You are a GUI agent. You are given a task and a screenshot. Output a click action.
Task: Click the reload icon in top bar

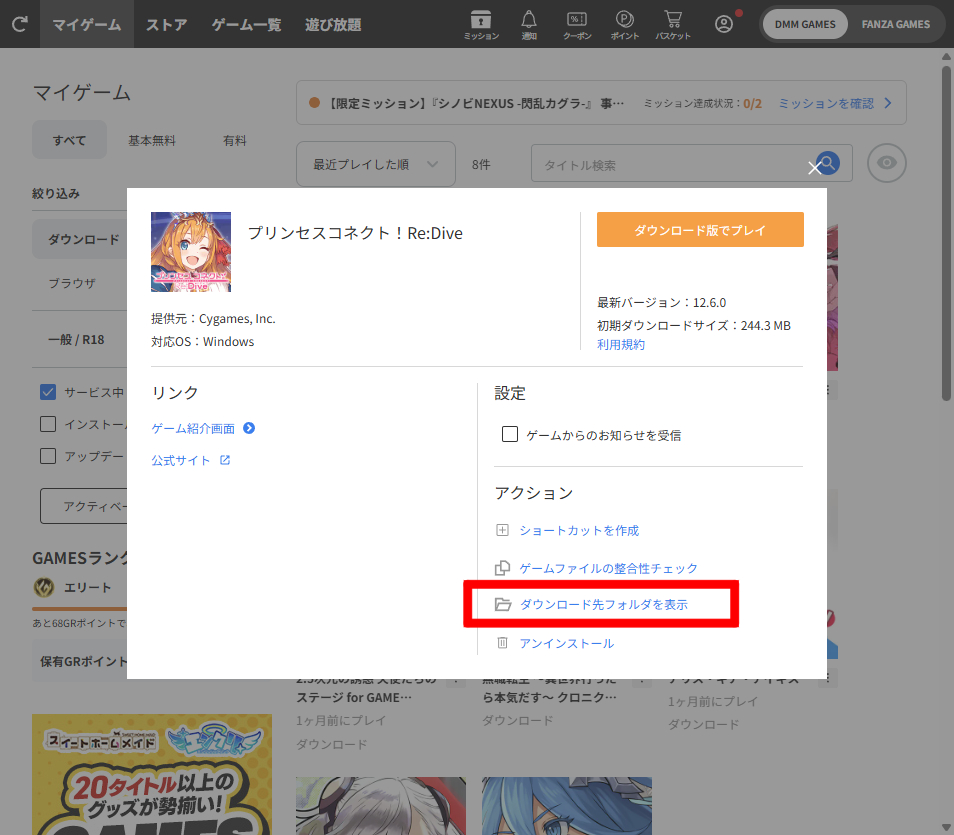point(19,24)
